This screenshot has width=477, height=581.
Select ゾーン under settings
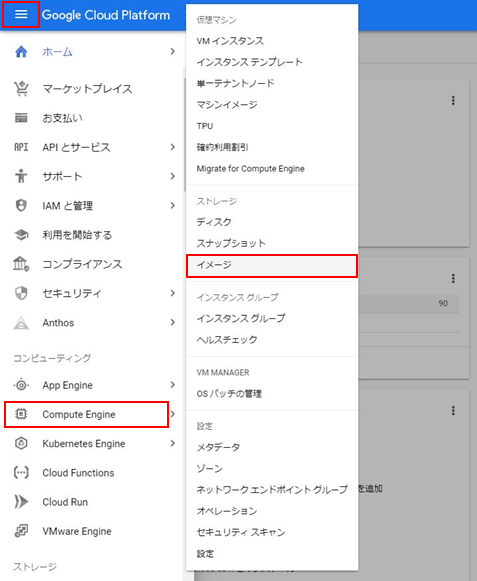coord(272,468)
